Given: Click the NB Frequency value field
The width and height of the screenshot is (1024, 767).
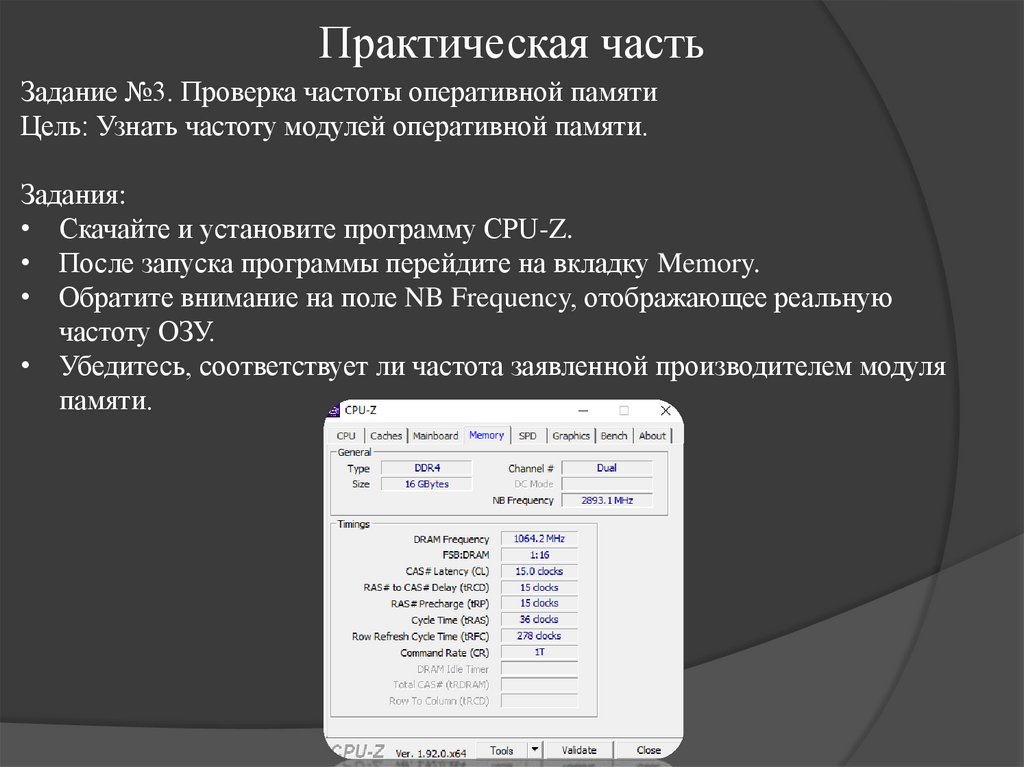Looking at the screenshot, I should (x=609, y=500).
